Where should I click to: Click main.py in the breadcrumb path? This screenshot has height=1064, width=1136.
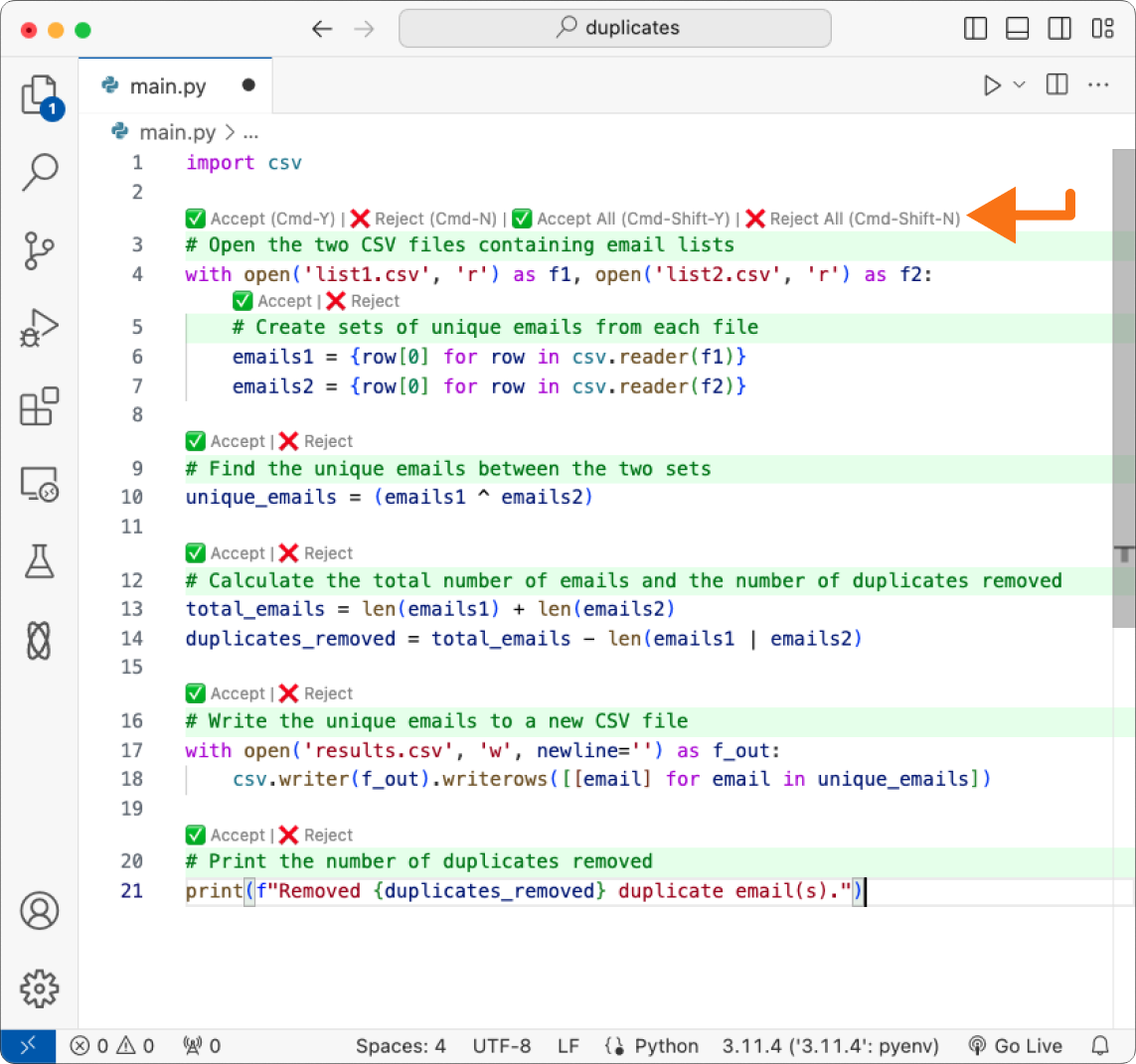click(176, 132)
